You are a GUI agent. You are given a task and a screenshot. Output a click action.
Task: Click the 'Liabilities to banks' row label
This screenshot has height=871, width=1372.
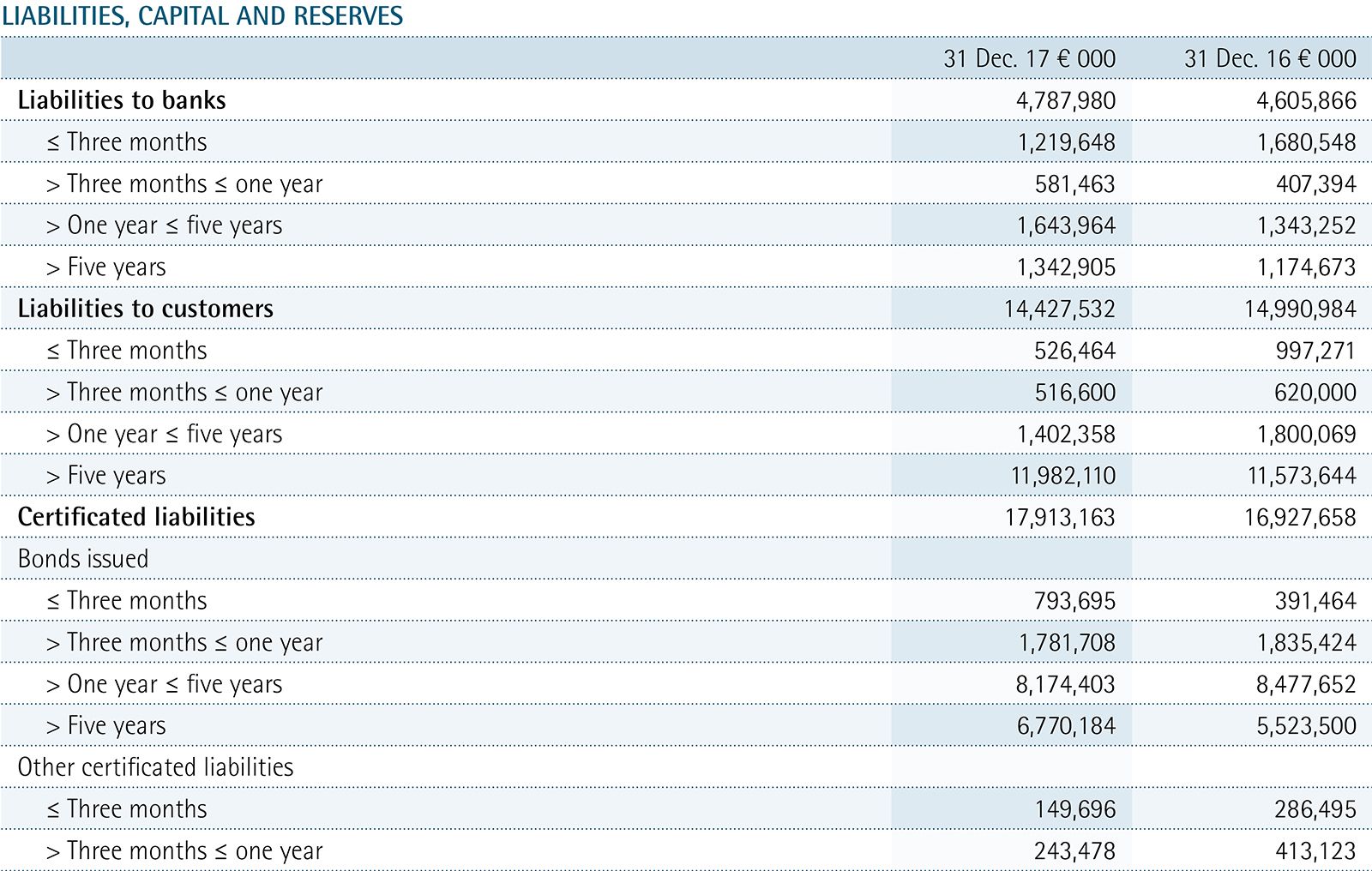pyautogui.click(x=122, y=100)
